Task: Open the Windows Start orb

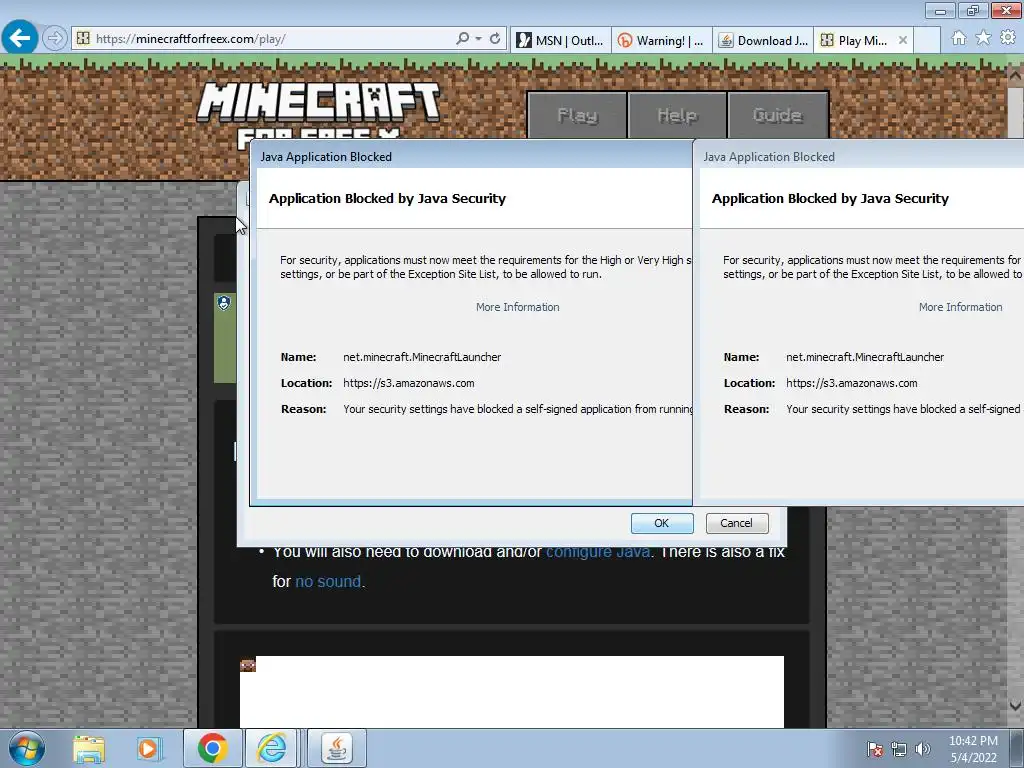Action: point(26,748)
